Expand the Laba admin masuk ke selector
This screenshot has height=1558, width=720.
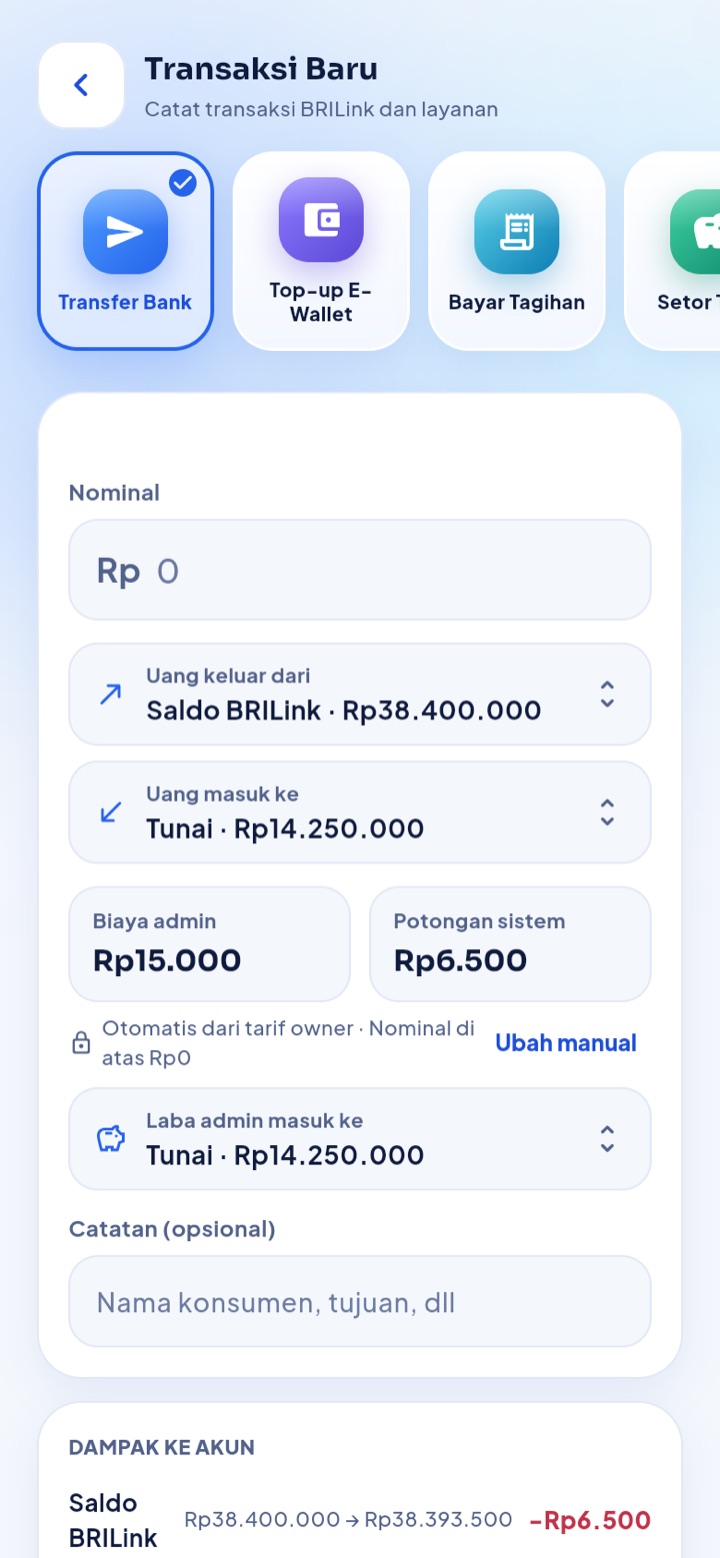pos(360,1139)
